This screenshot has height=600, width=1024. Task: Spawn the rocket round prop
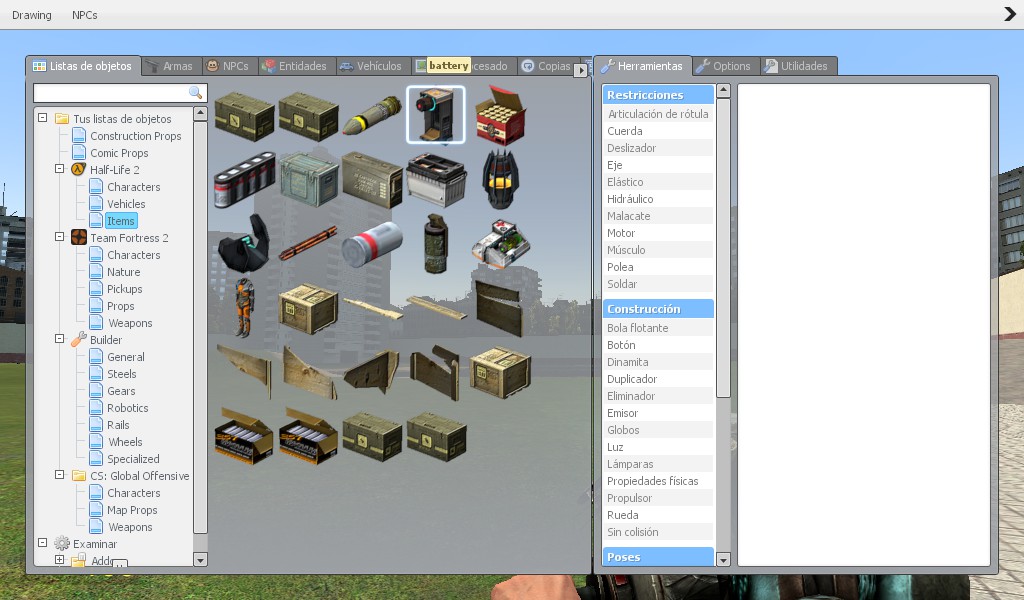coord(372,115)
